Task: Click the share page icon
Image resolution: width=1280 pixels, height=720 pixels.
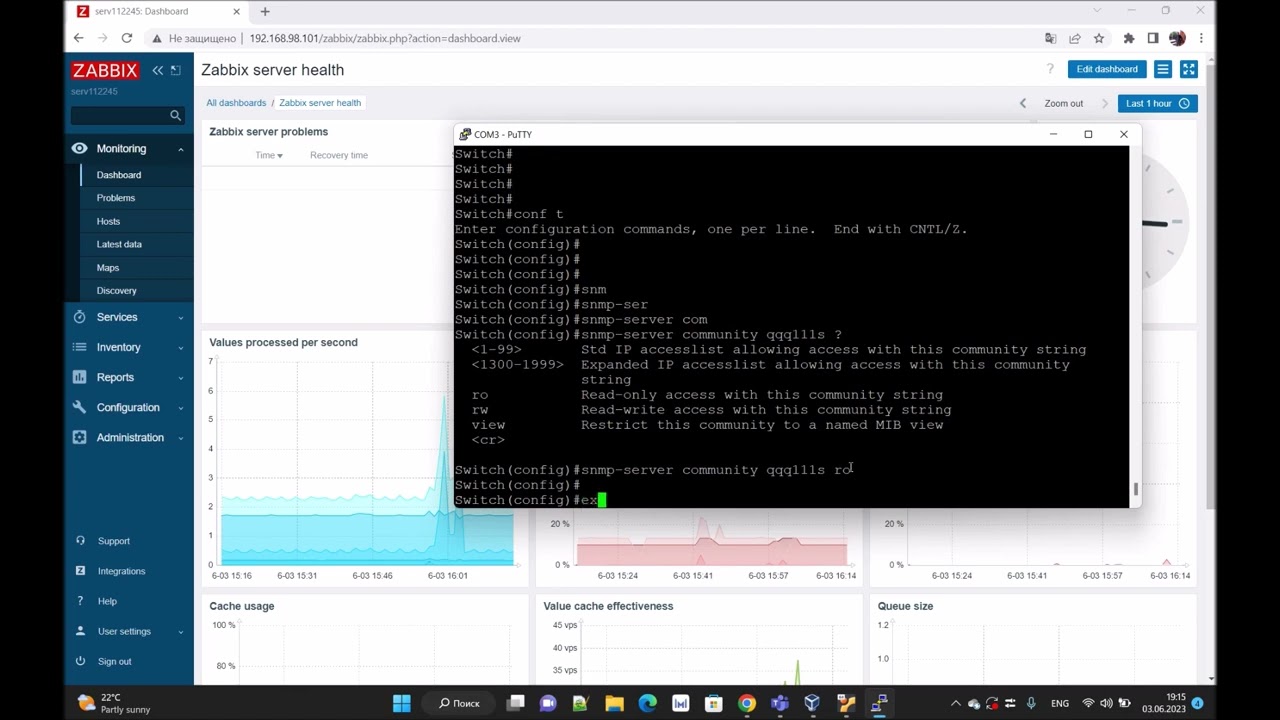Action: click(x=1074, y=38)
